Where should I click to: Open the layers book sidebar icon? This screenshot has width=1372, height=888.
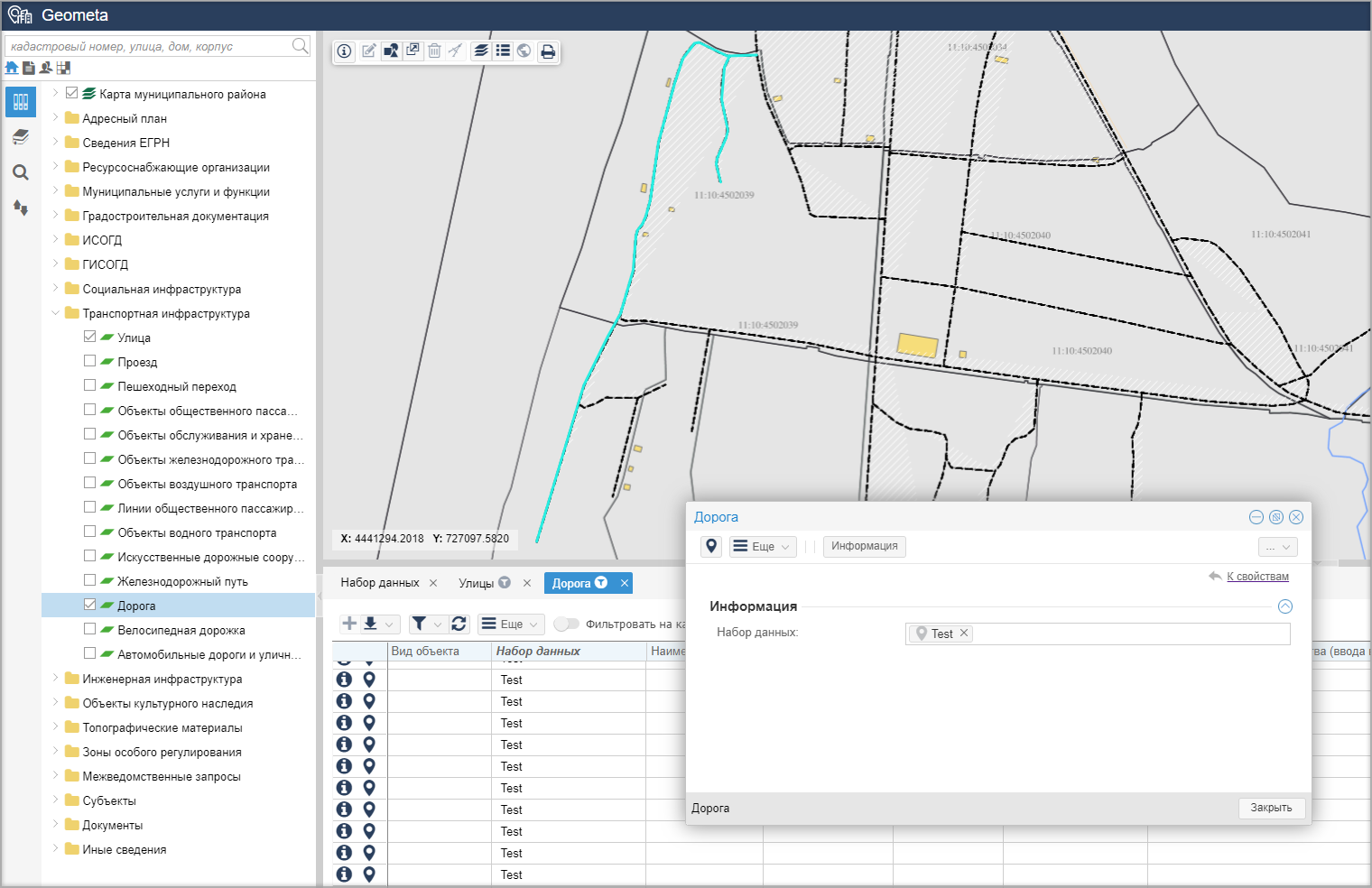coord(21,137)
